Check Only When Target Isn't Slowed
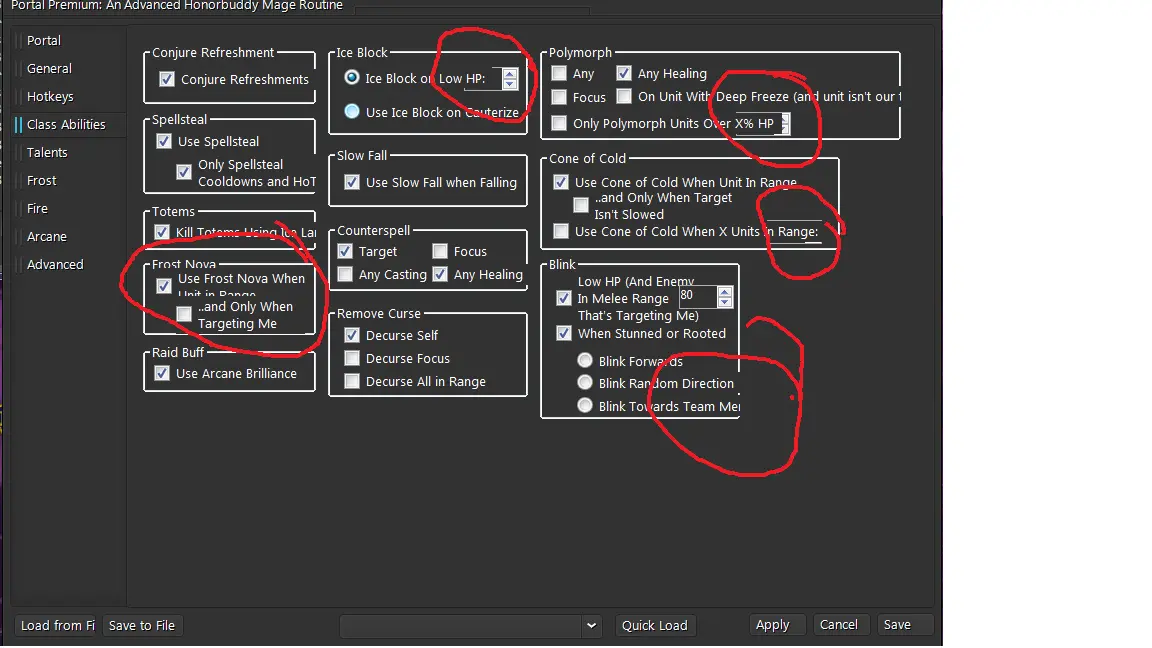This screenshot has width=1152, height=648. point(580,205)
